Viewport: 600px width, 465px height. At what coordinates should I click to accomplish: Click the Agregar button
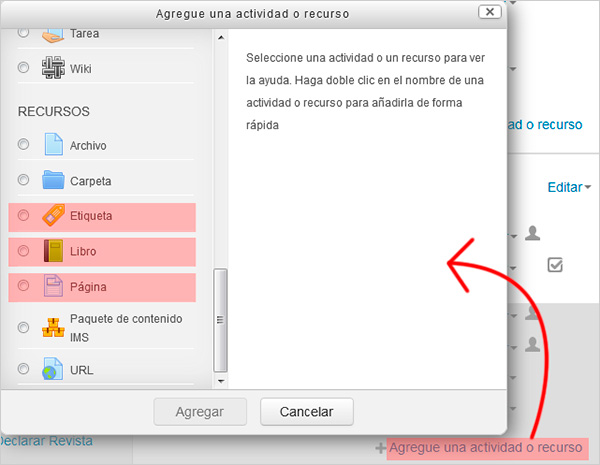pos(199,411)
